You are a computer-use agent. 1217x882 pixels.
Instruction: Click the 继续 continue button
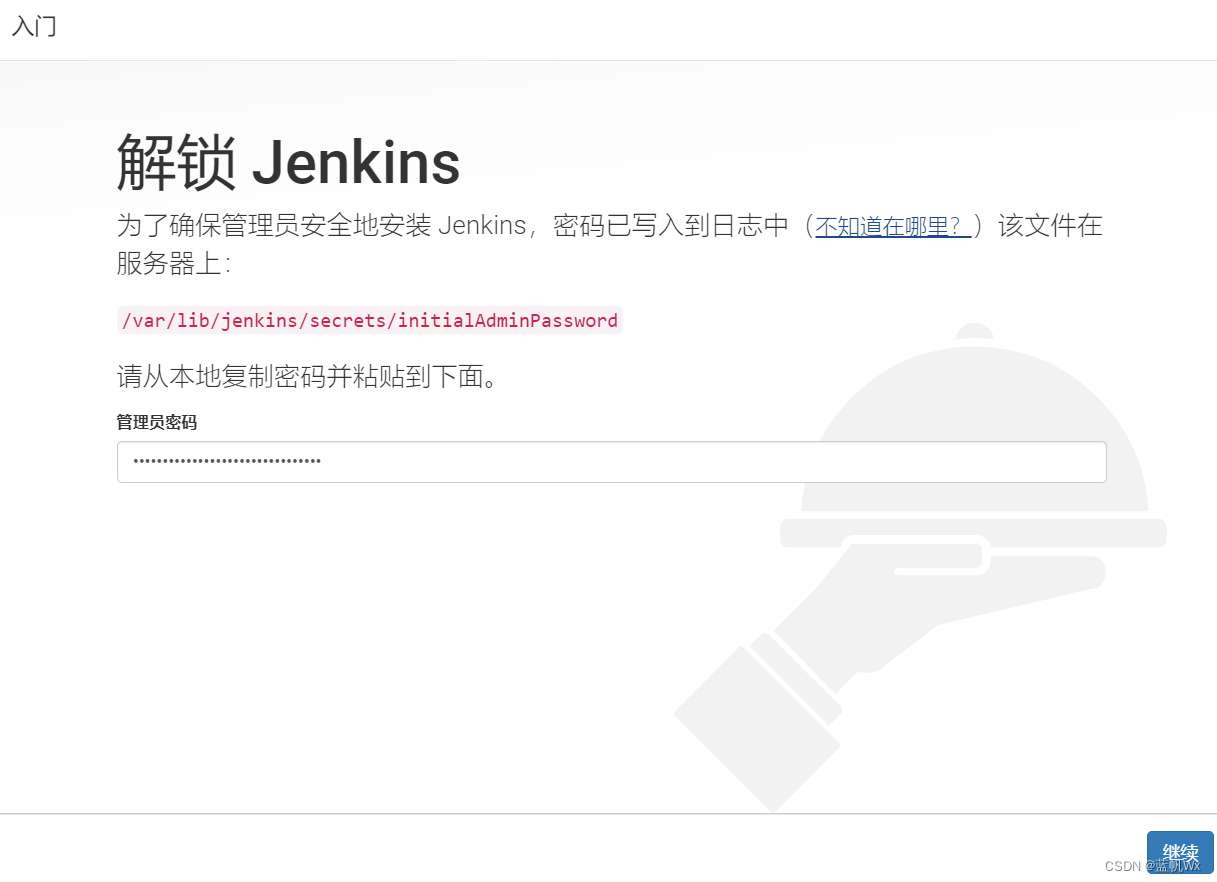click(1180, 852)
